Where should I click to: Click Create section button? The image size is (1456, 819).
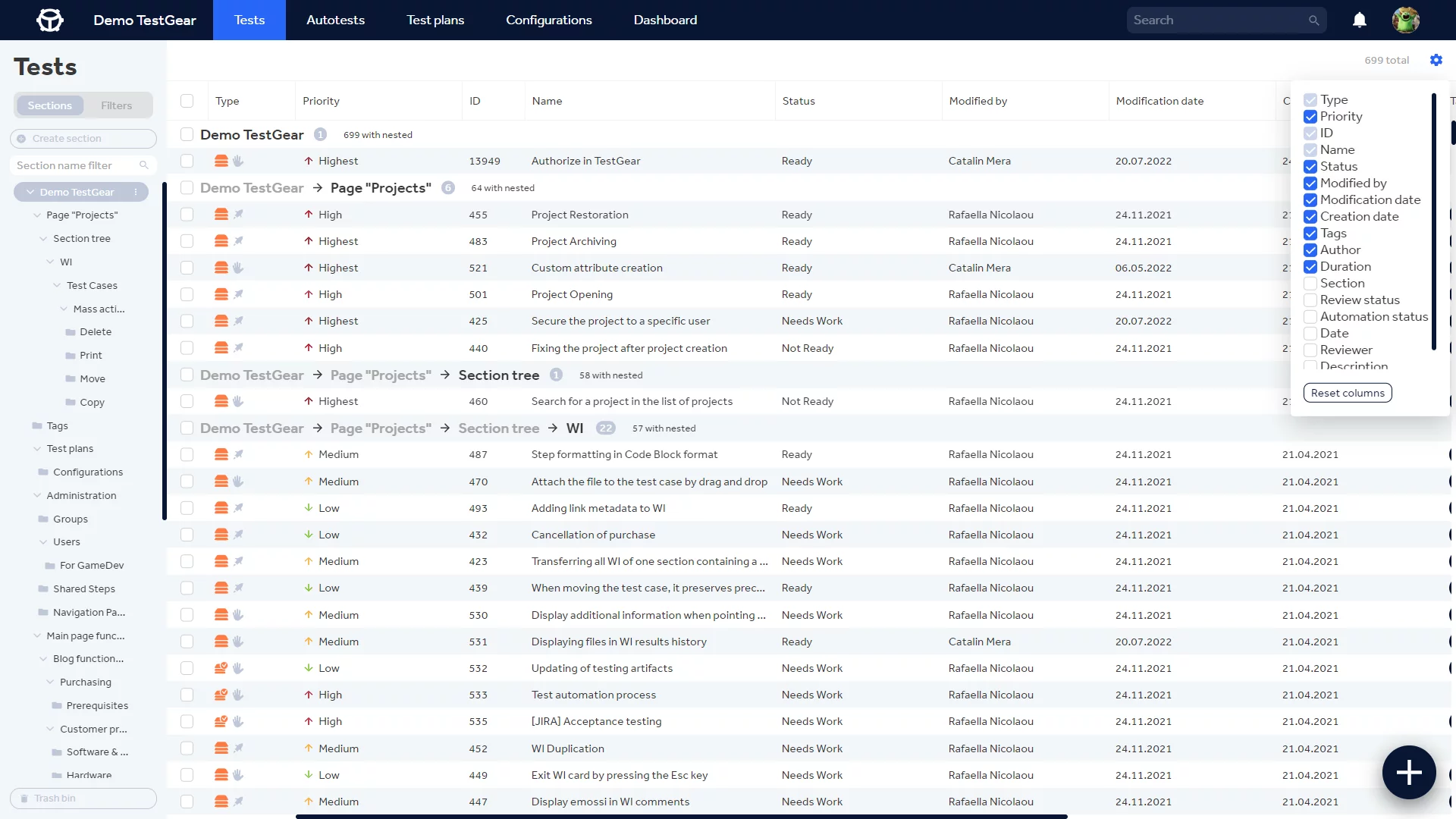[83, 139]
